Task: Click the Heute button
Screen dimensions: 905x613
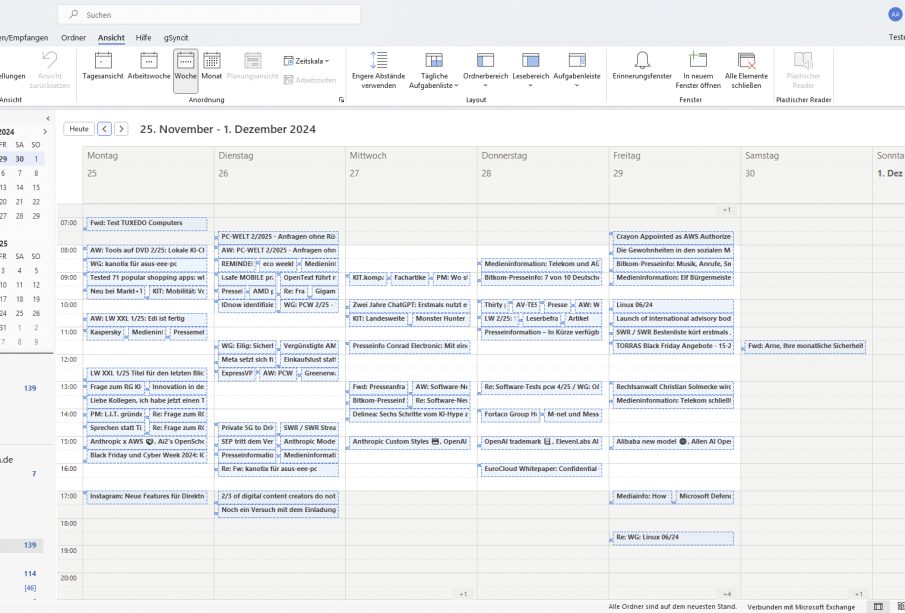Action: pyautogui.click(x=79, y=129)
